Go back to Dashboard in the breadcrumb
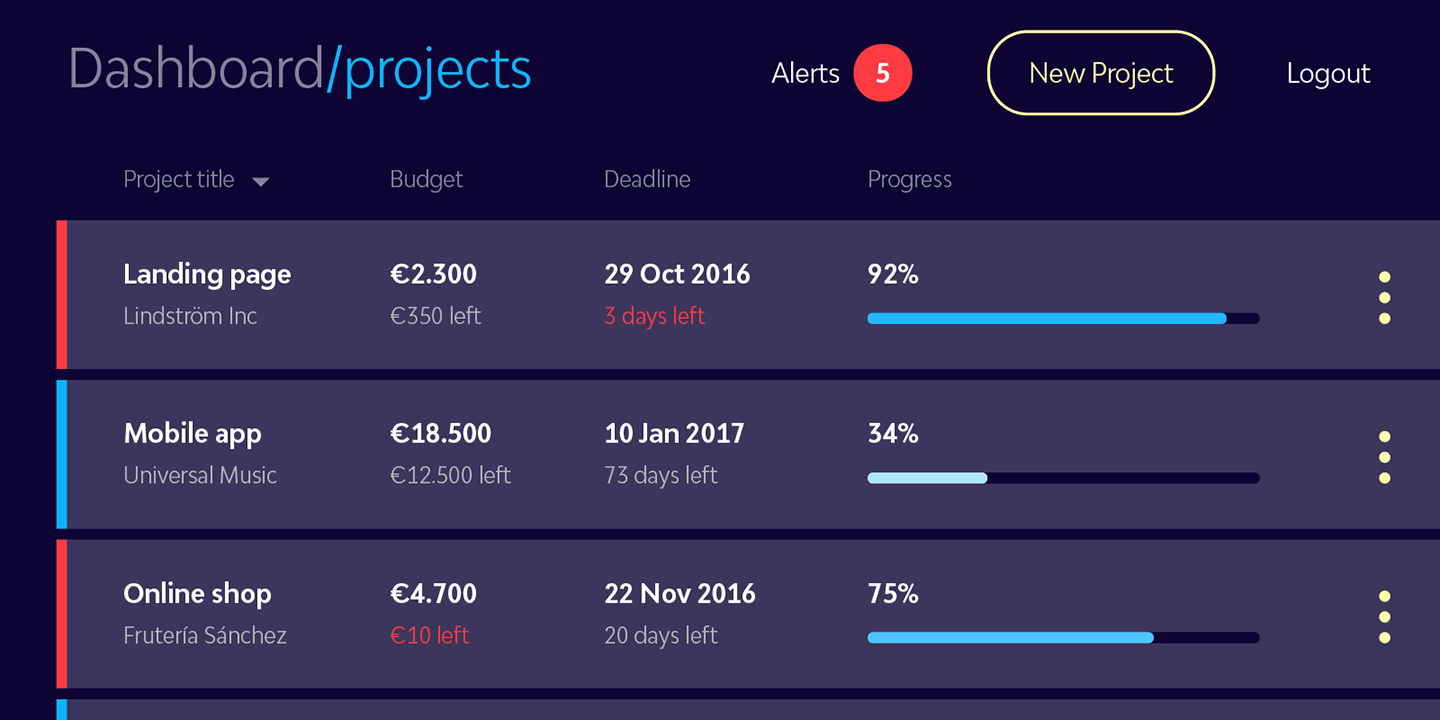1440x720 pixels. (195, 69)
